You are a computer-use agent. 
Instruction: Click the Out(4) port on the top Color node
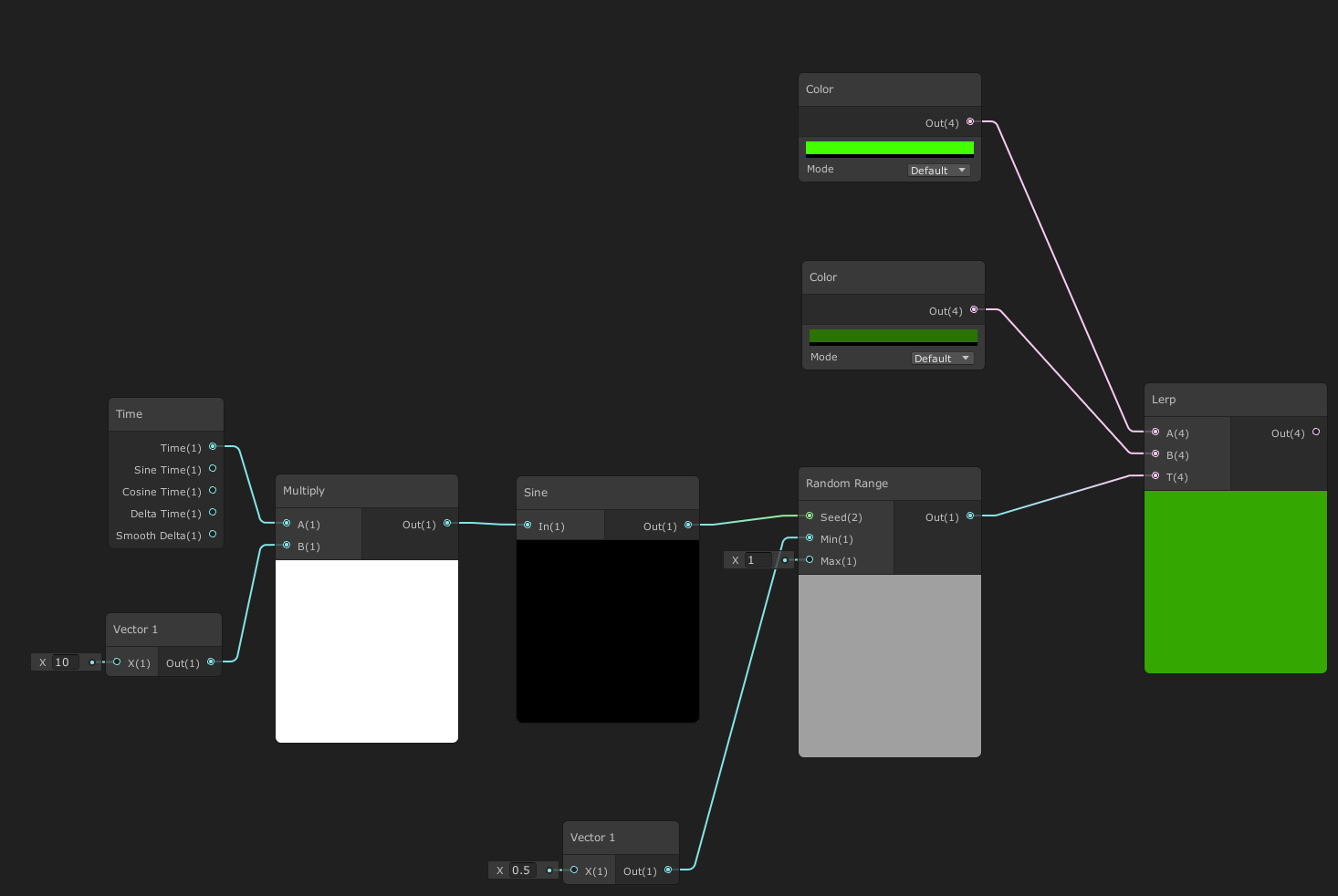tap(970, 122)
